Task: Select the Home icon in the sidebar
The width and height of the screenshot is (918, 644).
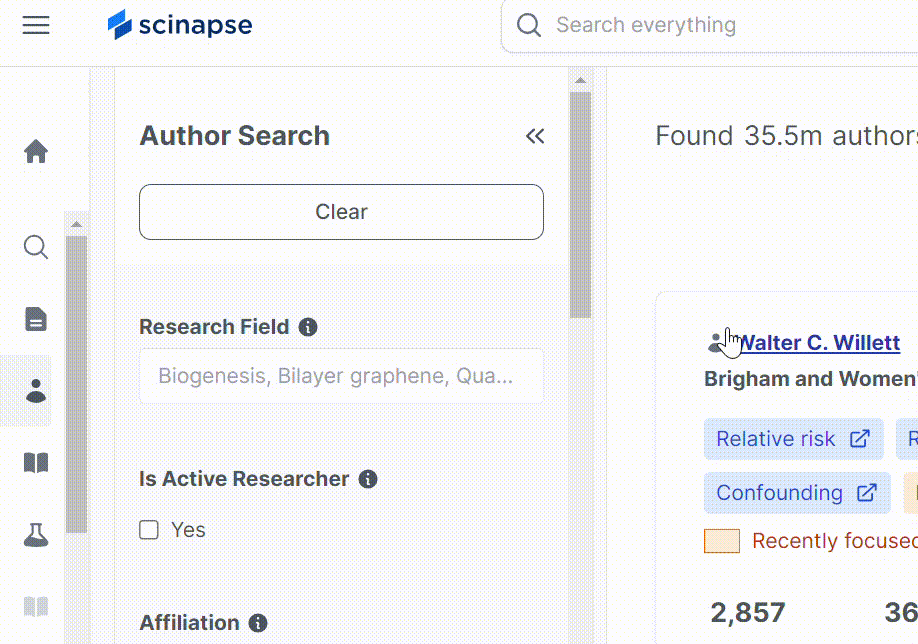Action: click(x=36, y=151)
